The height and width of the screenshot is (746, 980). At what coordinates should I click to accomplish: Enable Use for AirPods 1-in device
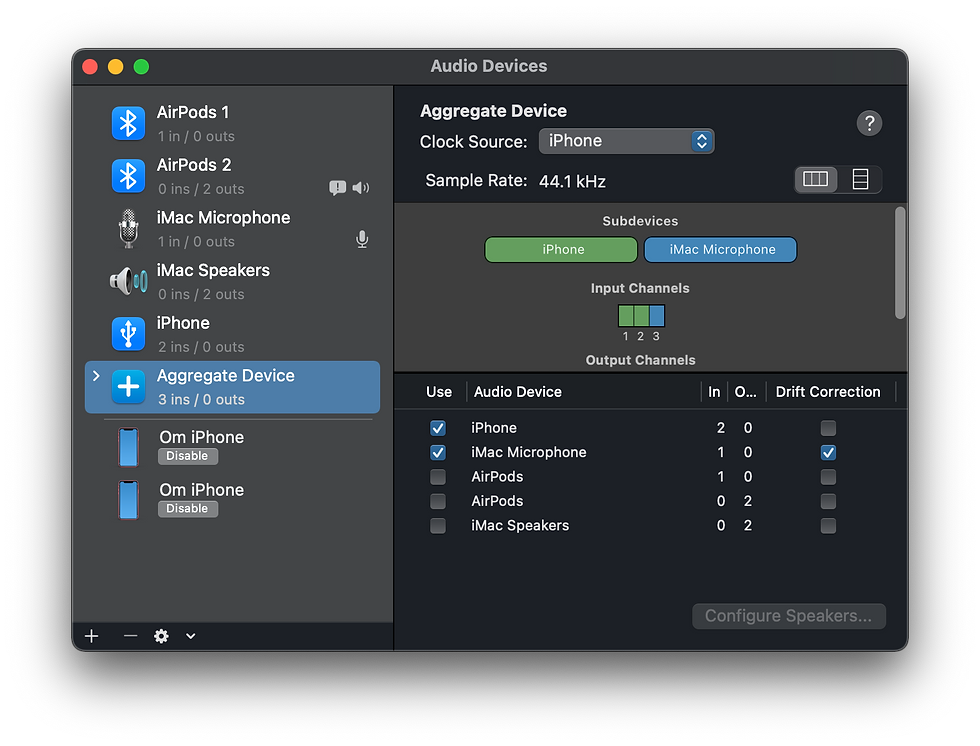point(438,477)
